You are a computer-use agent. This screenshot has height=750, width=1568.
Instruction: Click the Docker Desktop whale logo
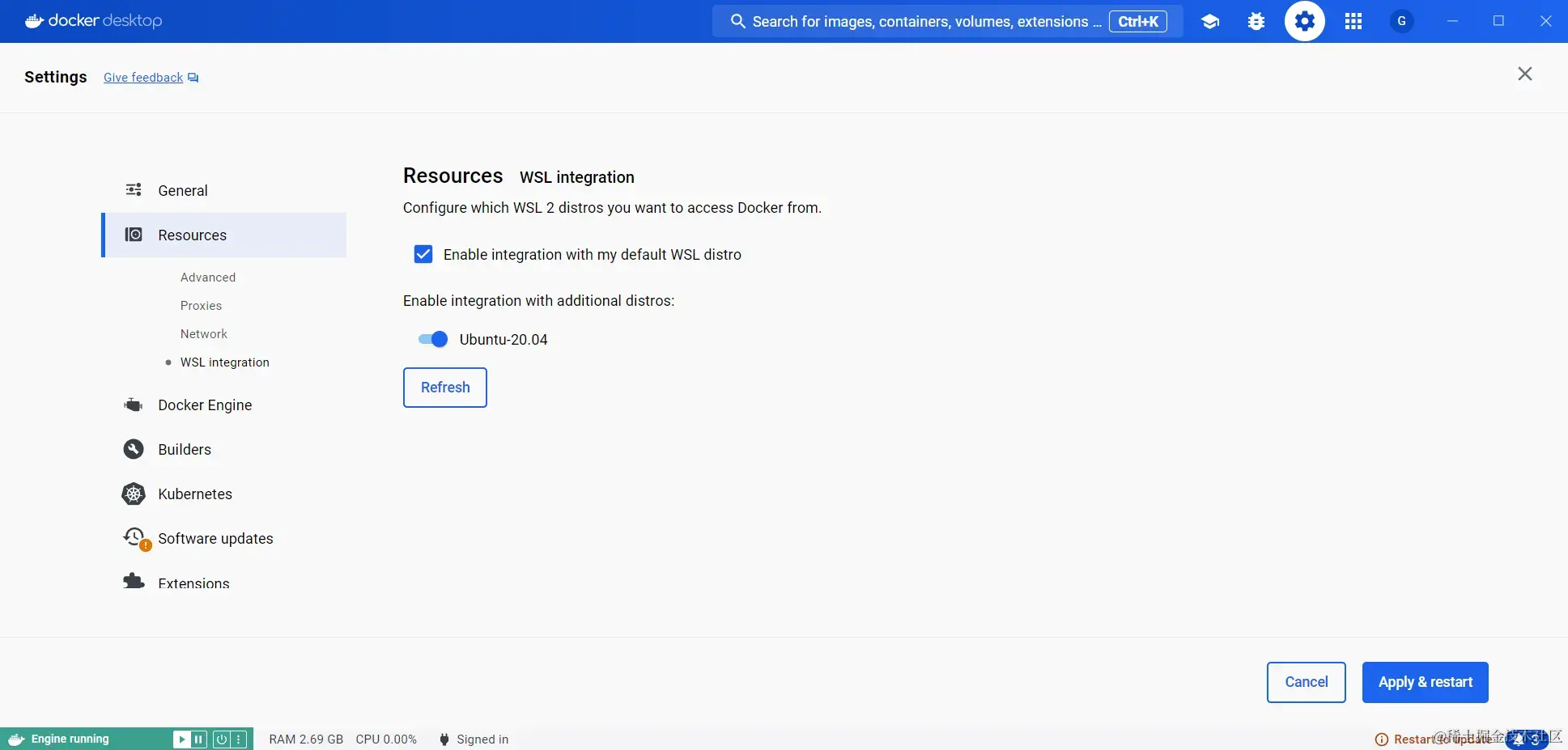[x=34, y=21]
